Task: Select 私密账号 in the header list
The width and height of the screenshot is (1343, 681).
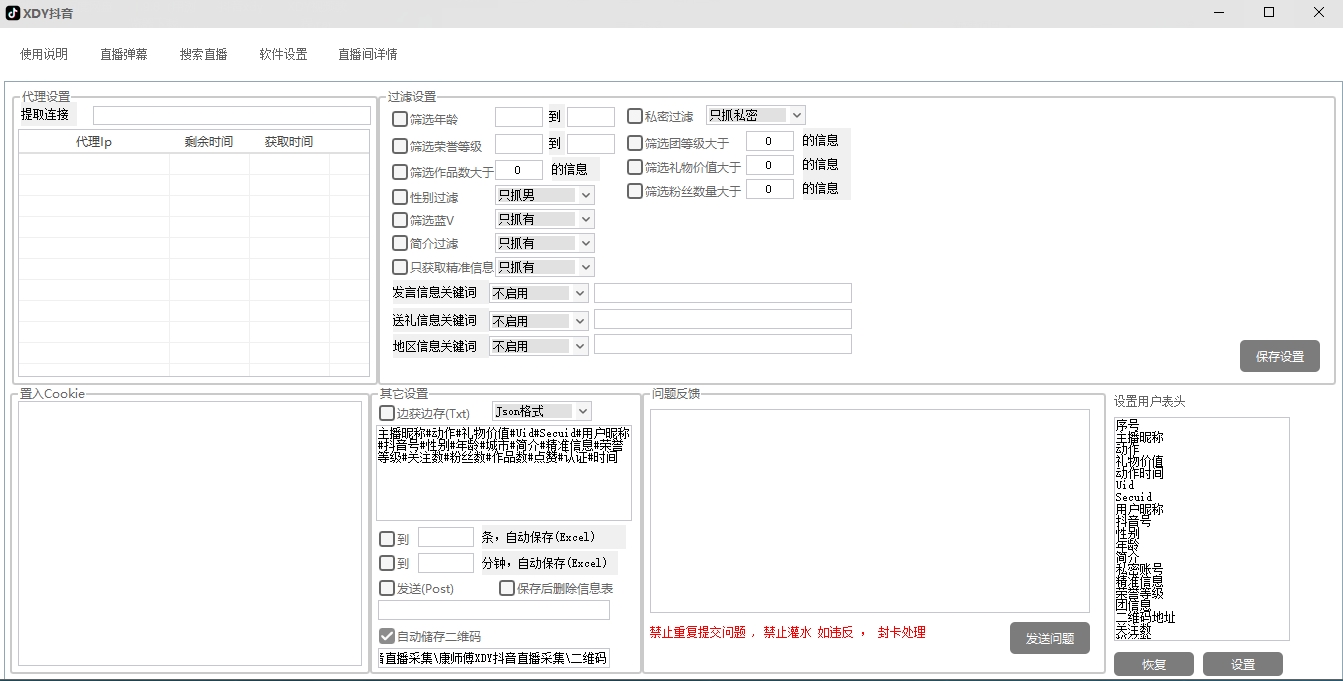Action: coord(1139,569)
